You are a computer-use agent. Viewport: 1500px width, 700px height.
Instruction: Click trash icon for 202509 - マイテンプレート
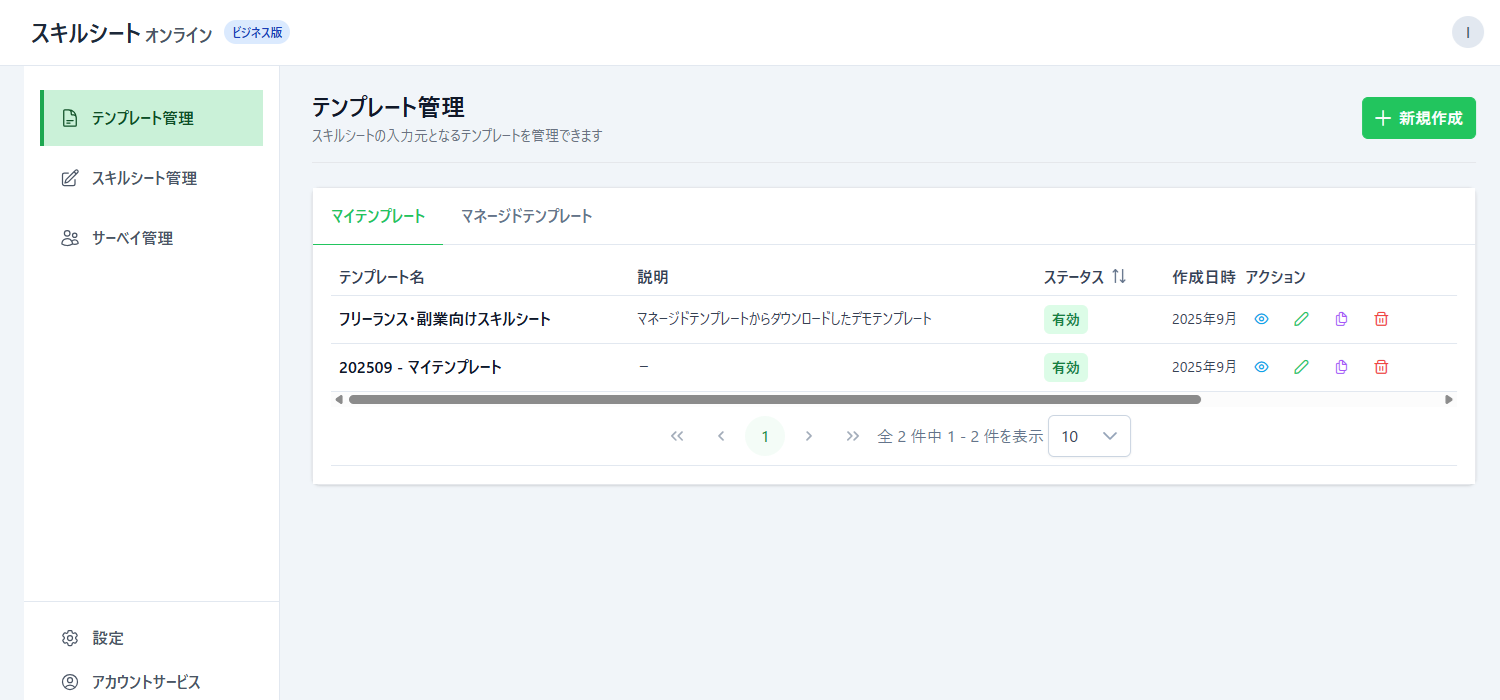click(x=1381, y=367)
